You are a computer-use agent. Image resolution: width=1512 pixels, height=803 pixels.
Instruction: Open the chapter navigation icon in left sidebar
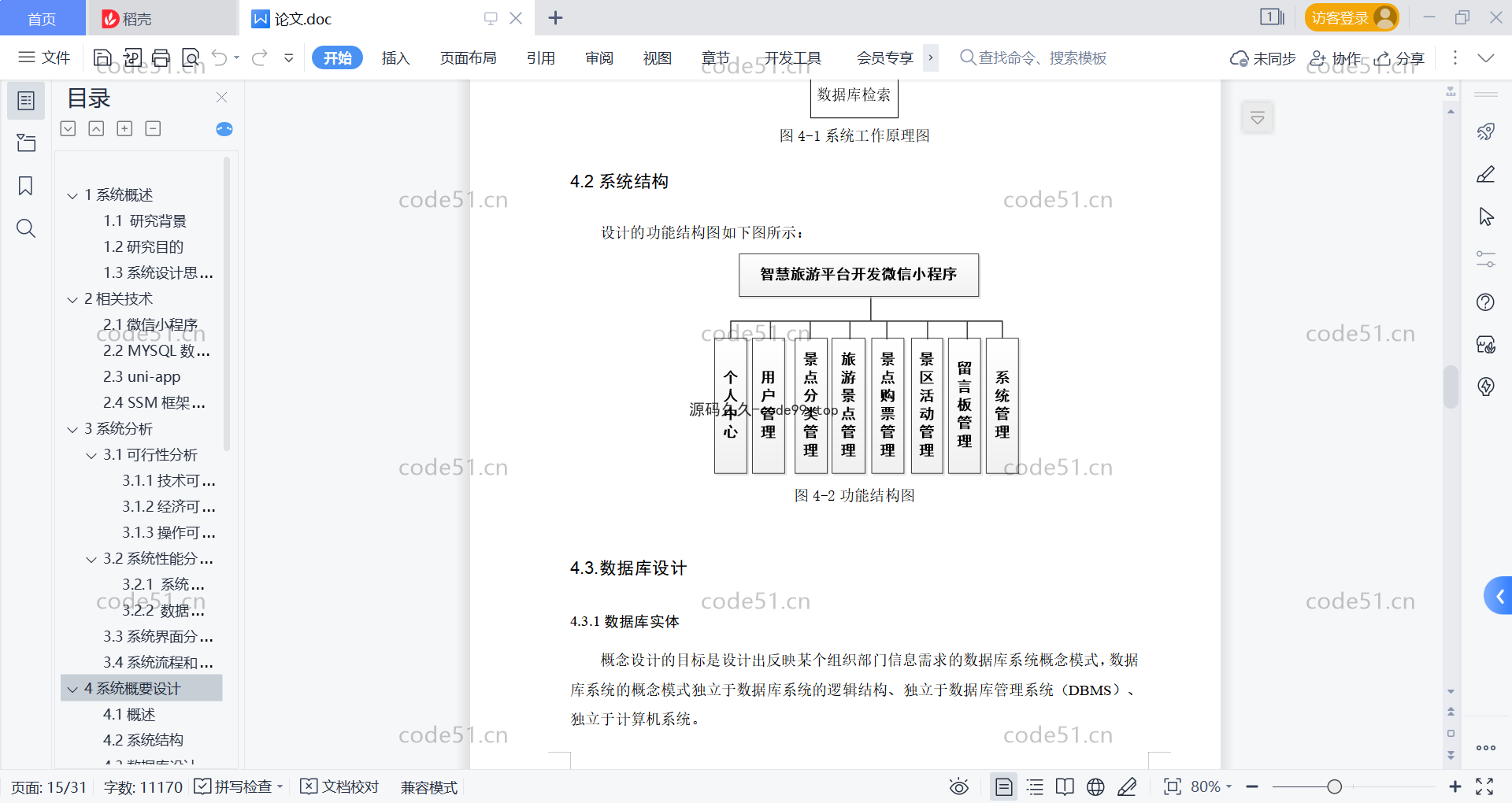click(26, 142)
